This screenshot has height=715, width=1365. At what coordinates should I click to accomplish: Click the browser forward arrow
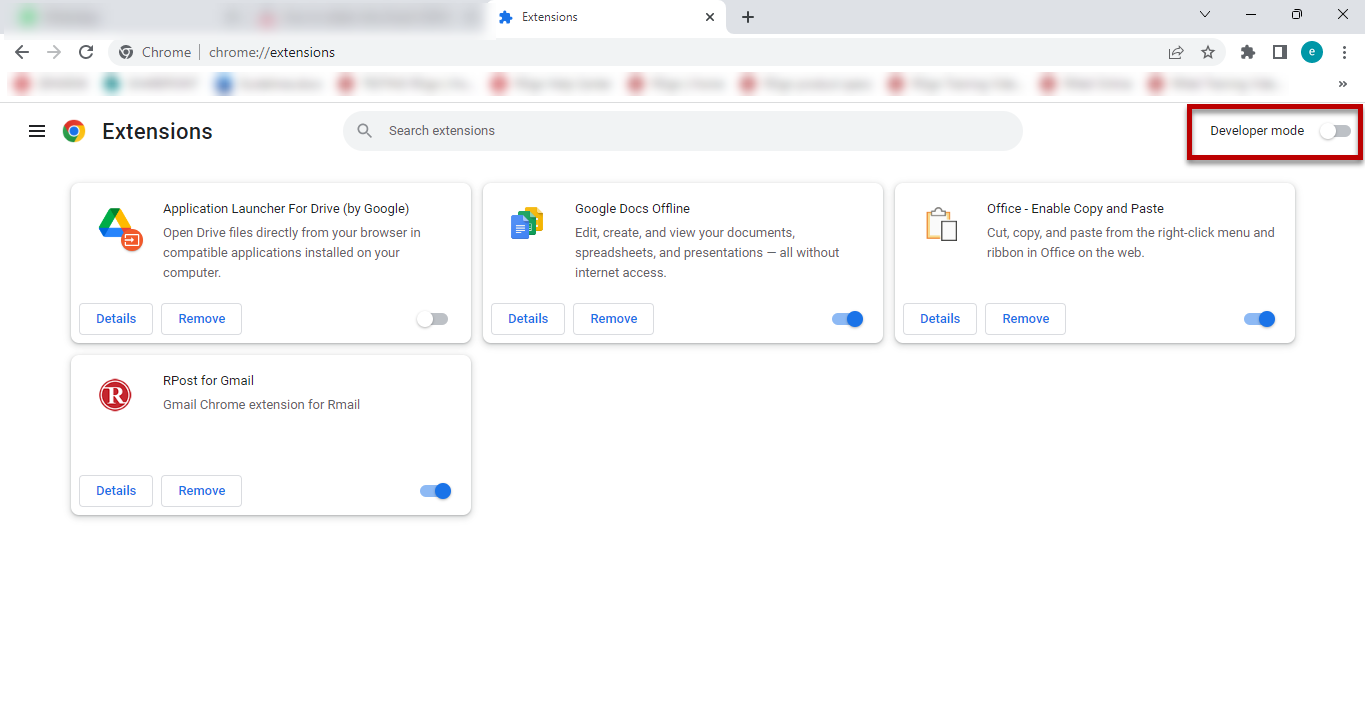(x=54, y=52)
